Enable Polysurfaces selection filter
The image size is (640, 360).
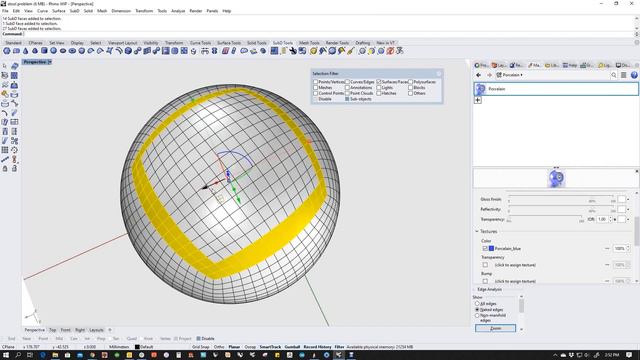click(411, 82)
